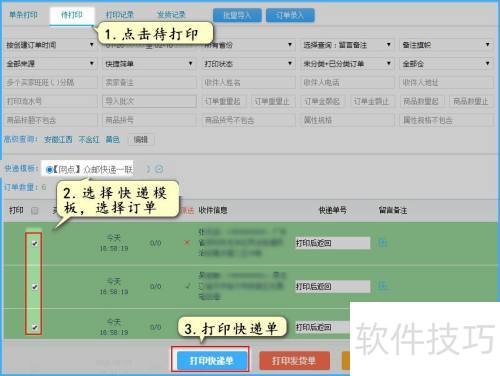Focus the 多个买家旺旺 input field

click(50, 82)
